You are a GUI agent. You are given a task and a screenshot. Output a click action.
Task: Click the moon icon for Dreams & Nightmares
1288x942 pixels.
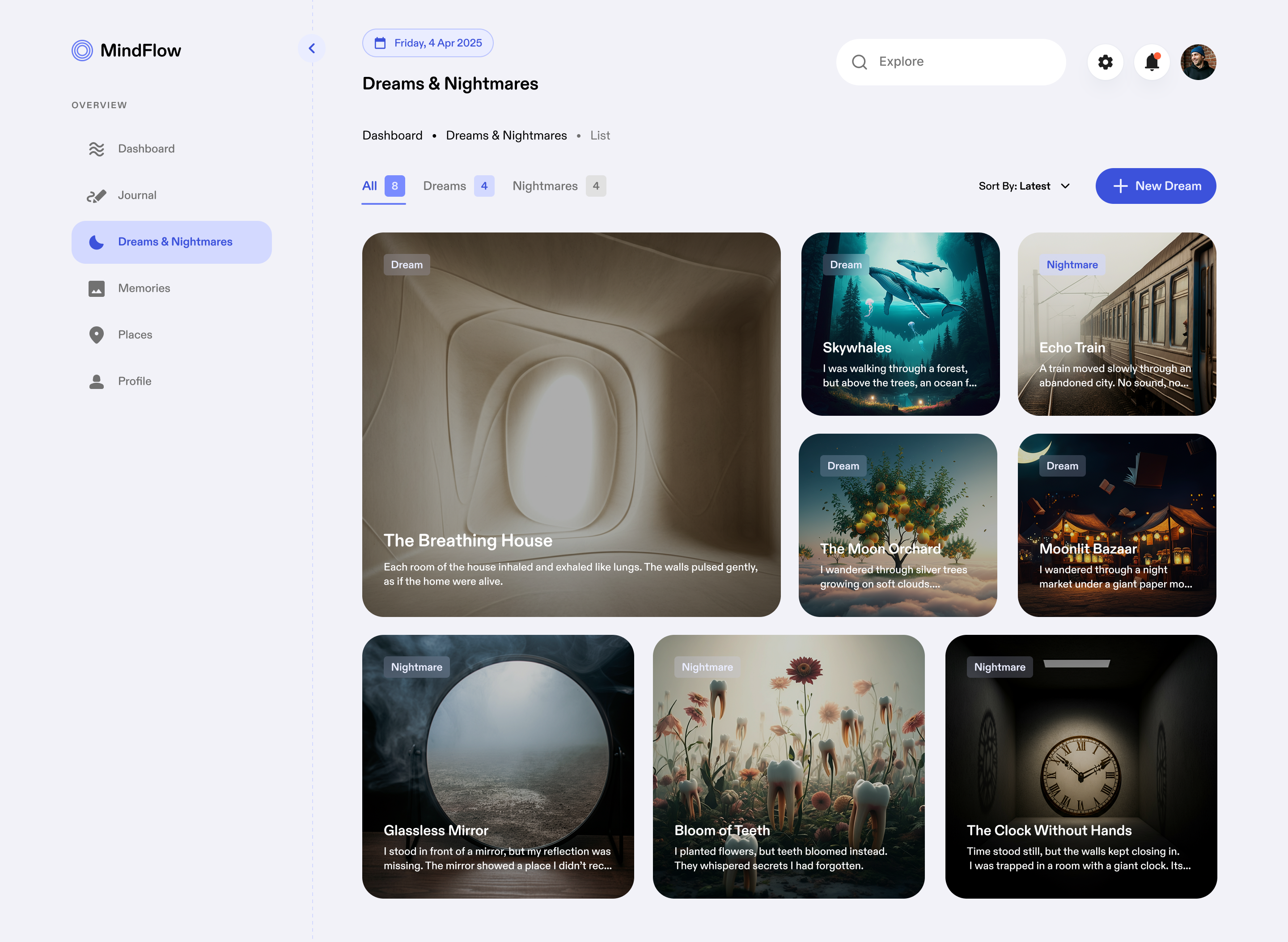tap(97, 242)
